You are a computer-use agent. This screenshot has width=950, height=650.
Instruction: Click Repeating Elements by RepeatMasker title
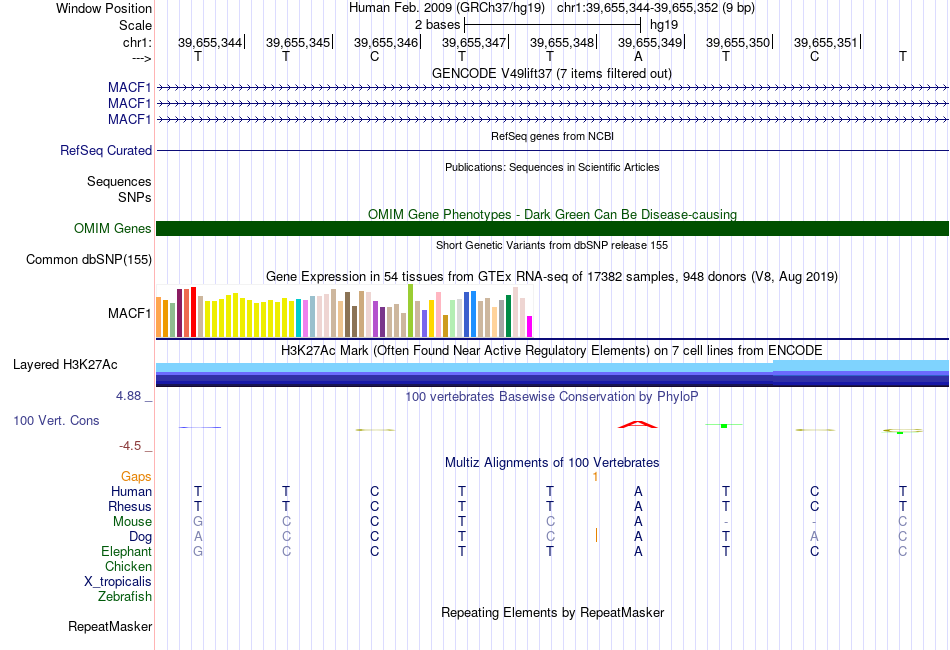point(552,612)
